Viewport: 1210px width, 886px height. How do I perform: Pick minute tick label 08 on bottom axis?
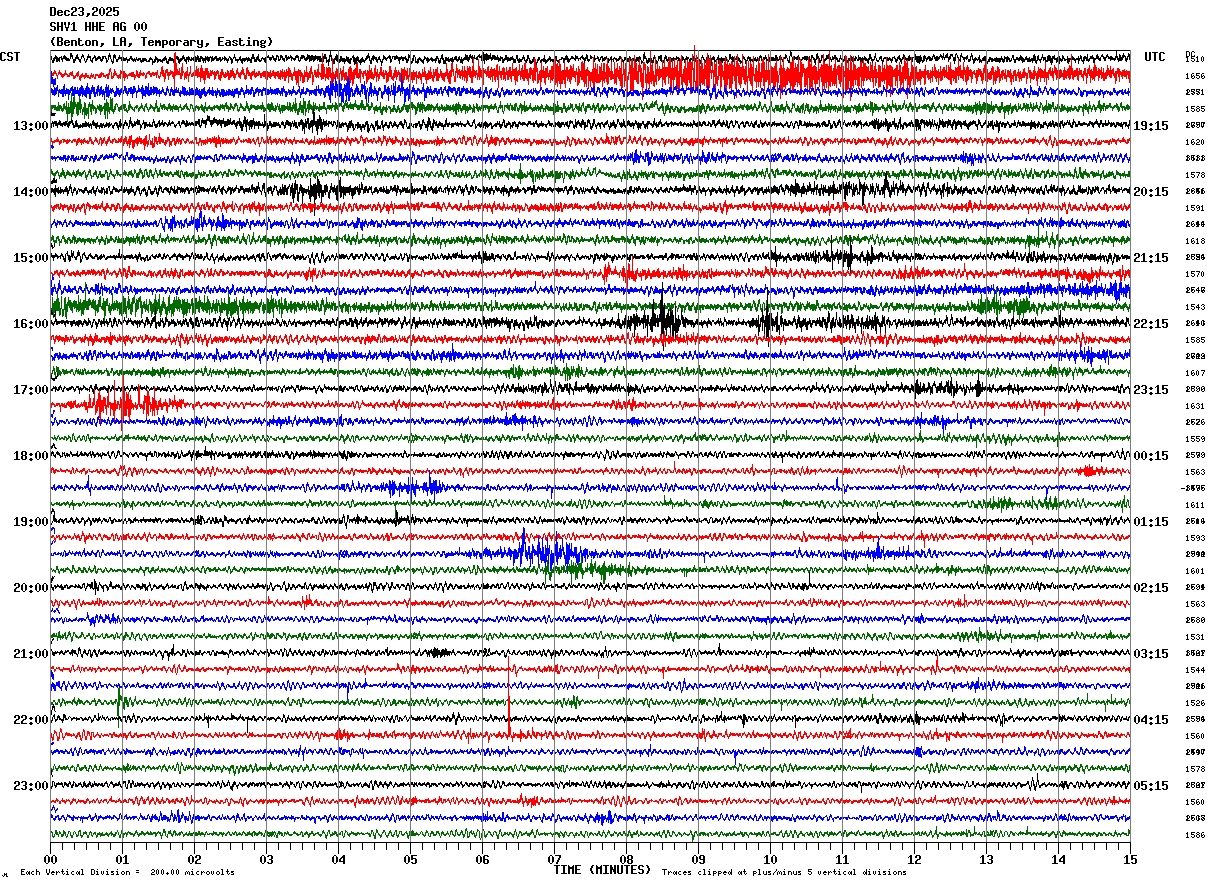626,859
